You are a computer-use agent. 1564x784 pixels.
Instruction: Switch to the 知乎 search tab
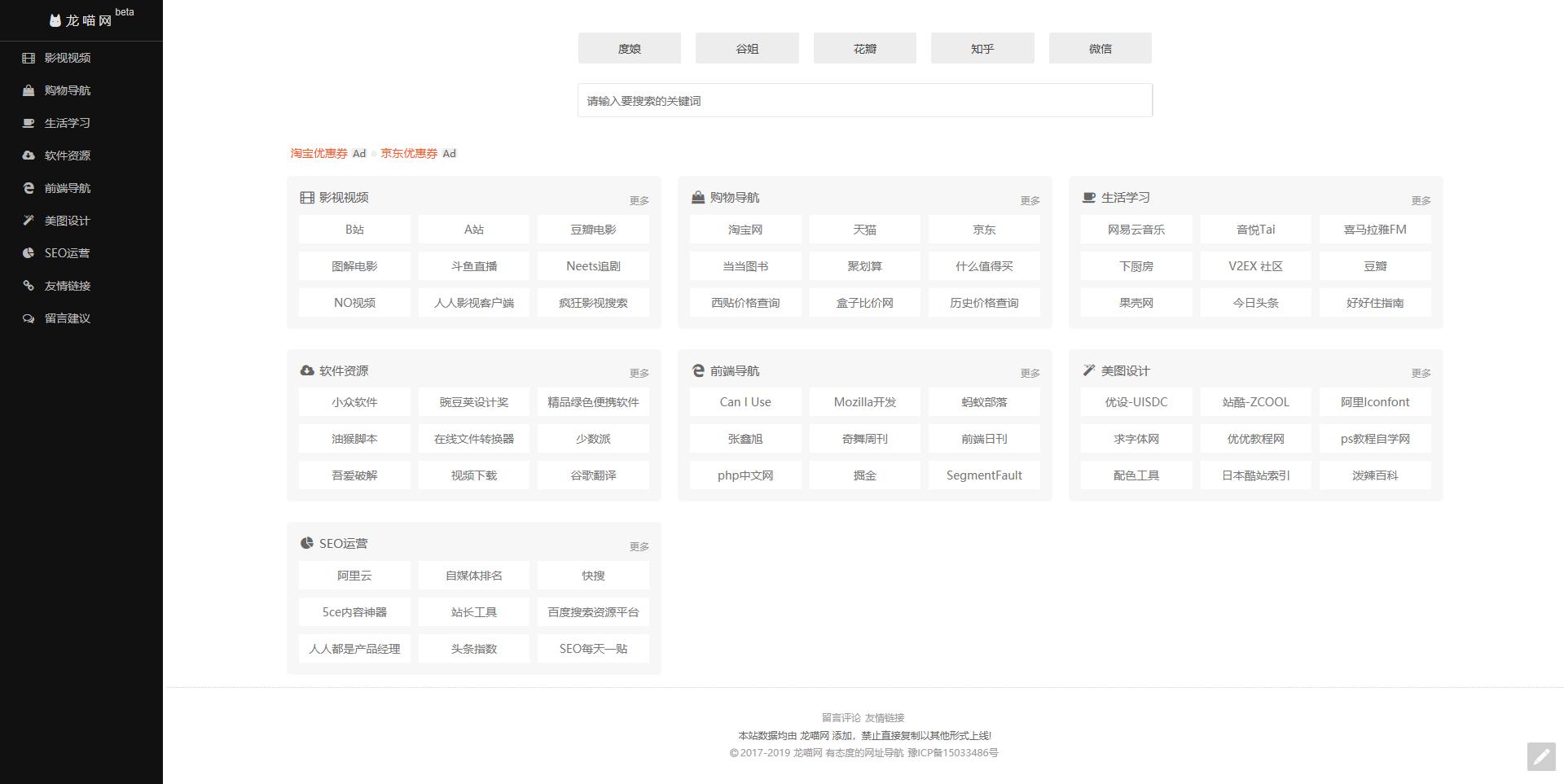(982, 48)
